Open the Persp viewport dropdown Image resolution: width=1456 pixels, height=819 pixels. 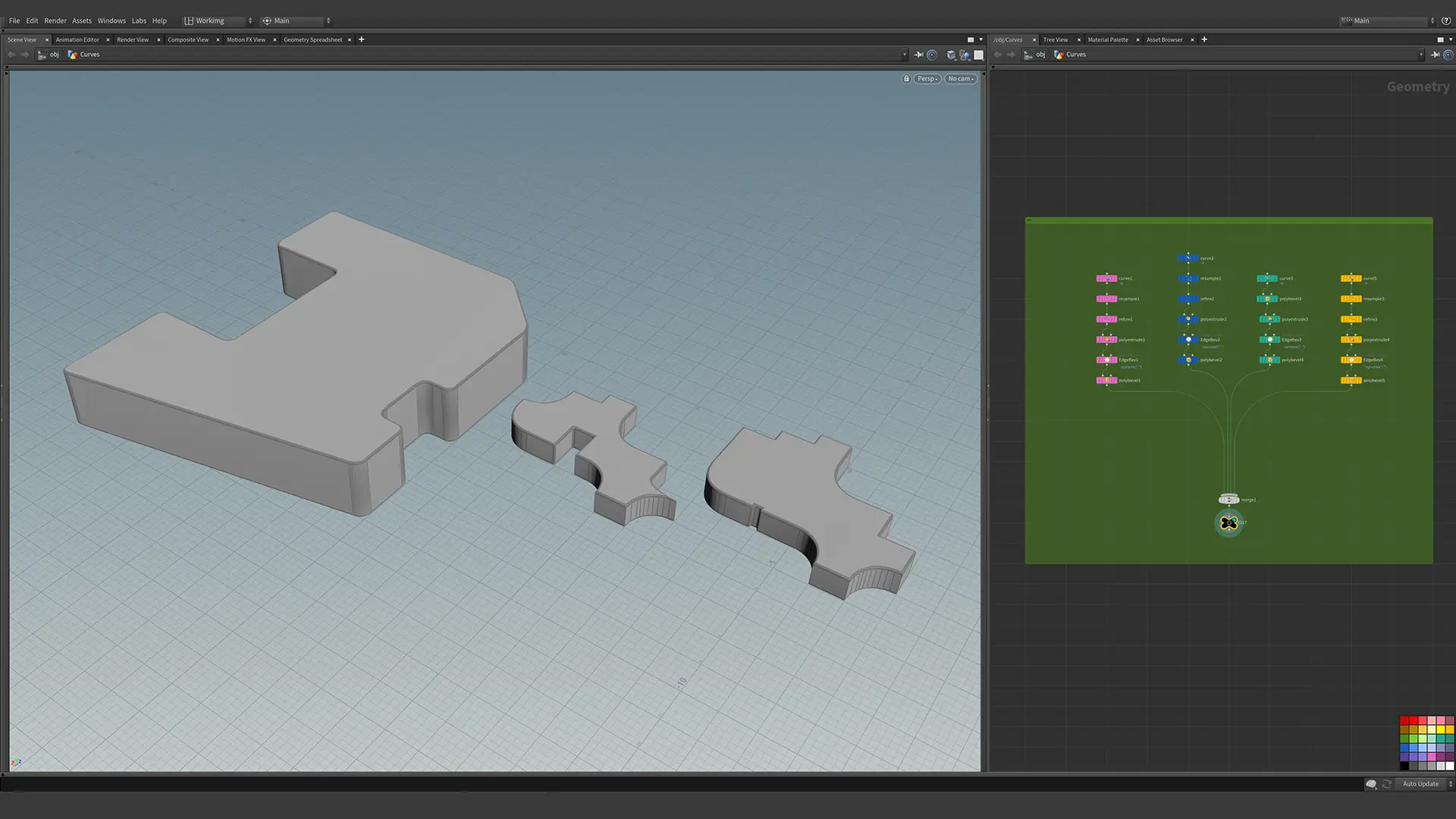coord(927,79)
